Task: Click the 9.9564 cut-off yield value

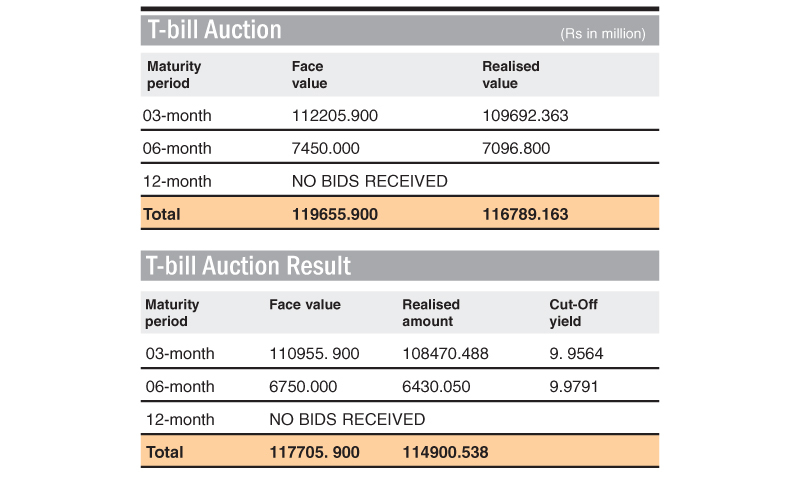Action: pos(577,353)
